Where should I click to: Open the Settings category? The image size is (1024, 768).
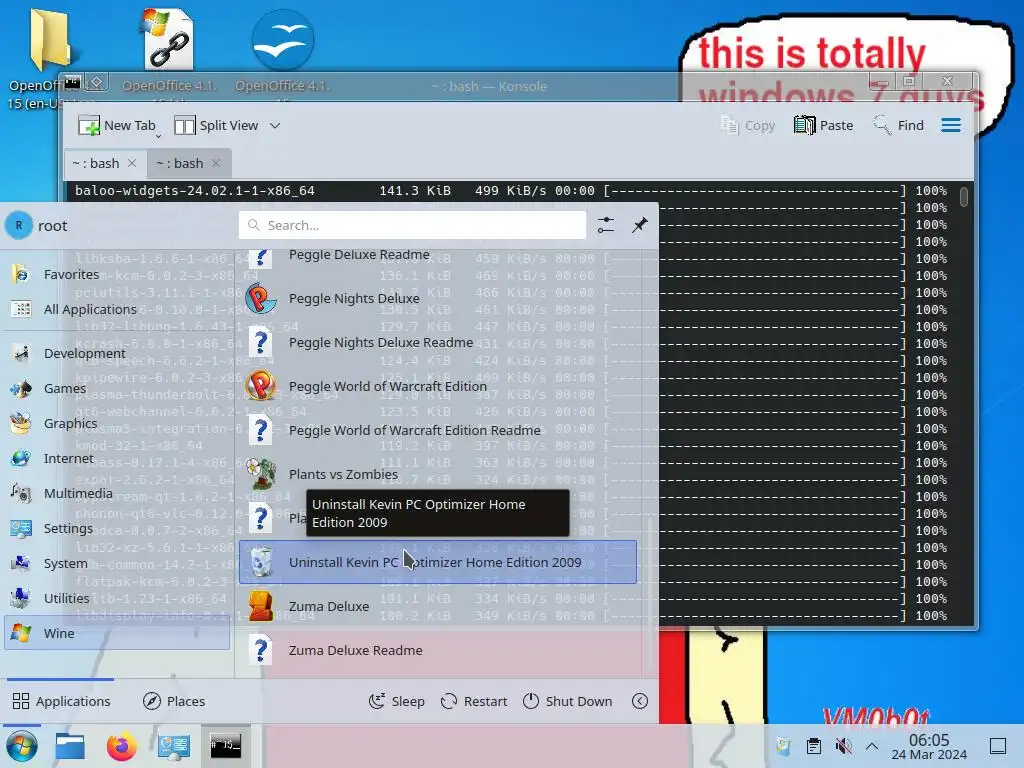(116, 528)
